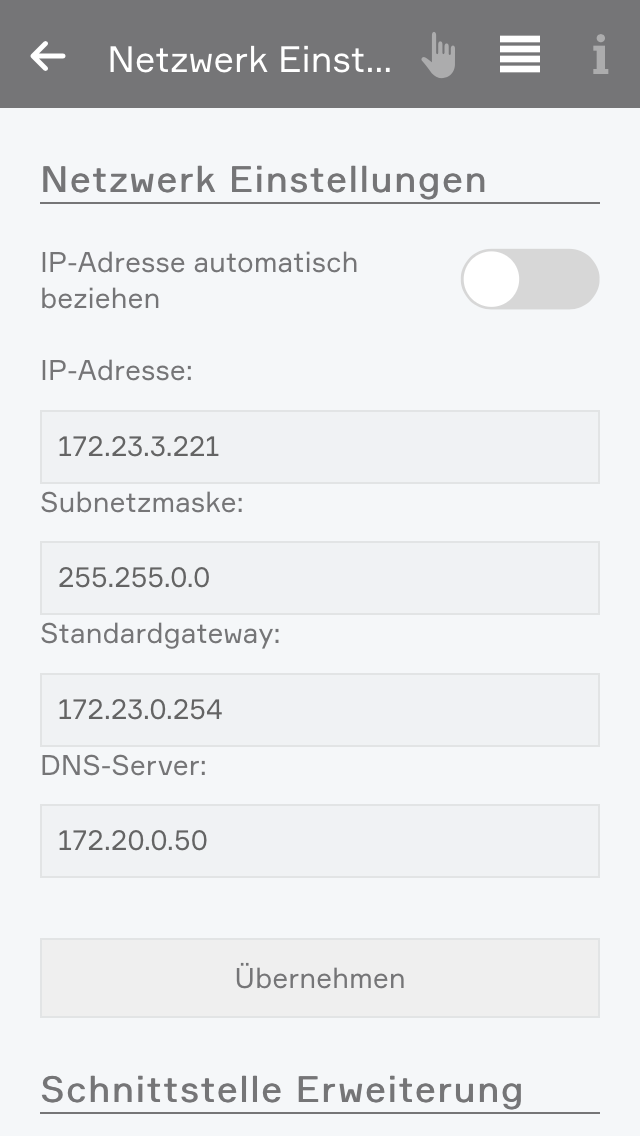Tap the "DNS-Server:" field label
This screenshot has width=640, height=1136.
123,766
